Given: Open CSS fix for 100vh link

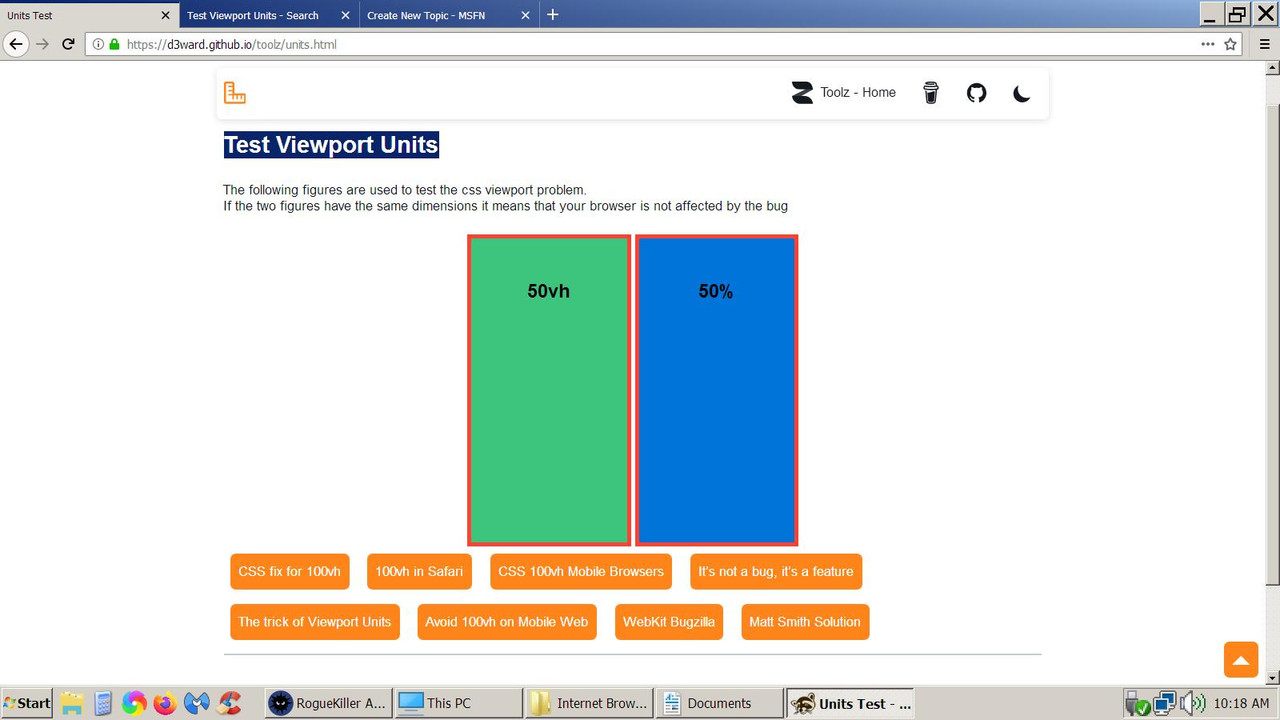Looking at the screenshot, I should pos(290,572).
